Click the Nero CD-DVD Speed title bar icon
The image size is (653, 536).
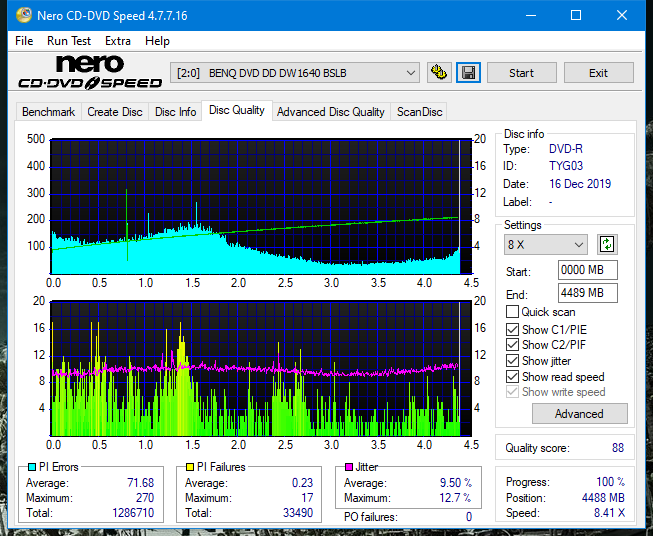point(24,15)
